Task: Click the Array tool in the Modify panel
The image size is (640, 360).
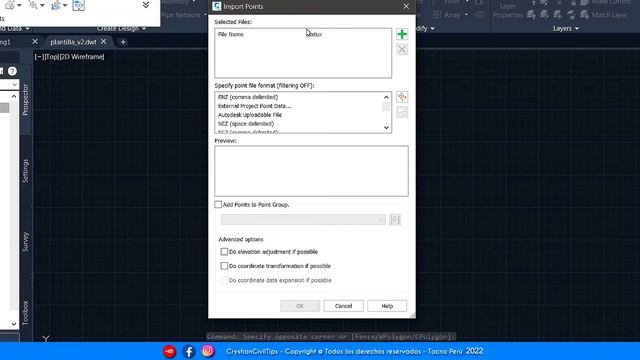Action: coord(447,15)
